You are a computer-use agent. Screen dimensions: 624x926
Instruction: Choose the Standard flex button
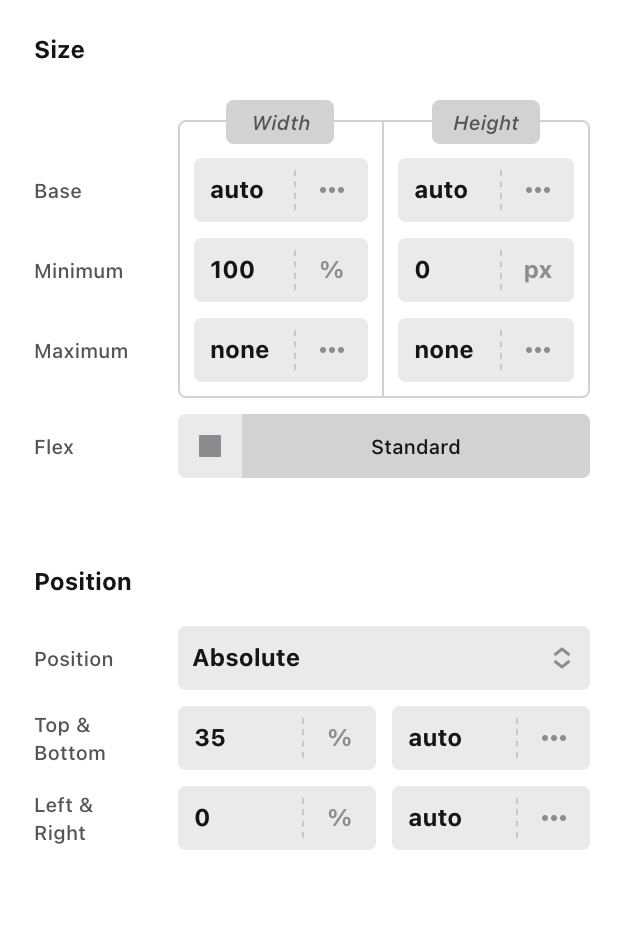pyautogui.click(x=415, y=446)
